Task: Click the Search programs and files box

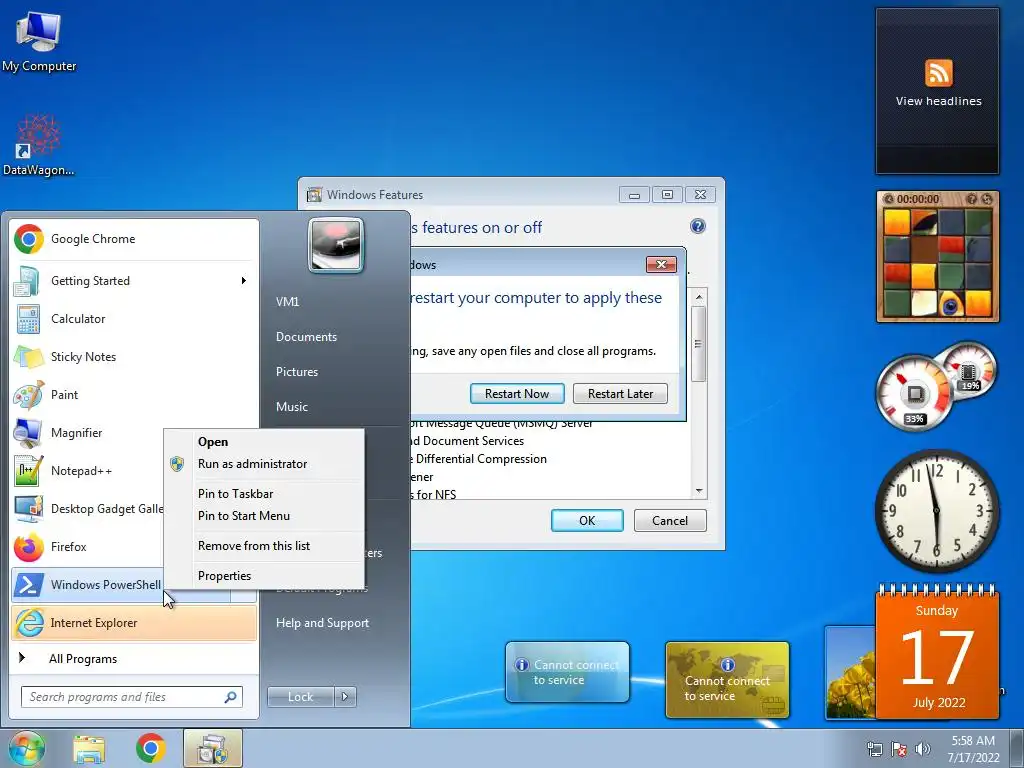Action: [131, 697]
